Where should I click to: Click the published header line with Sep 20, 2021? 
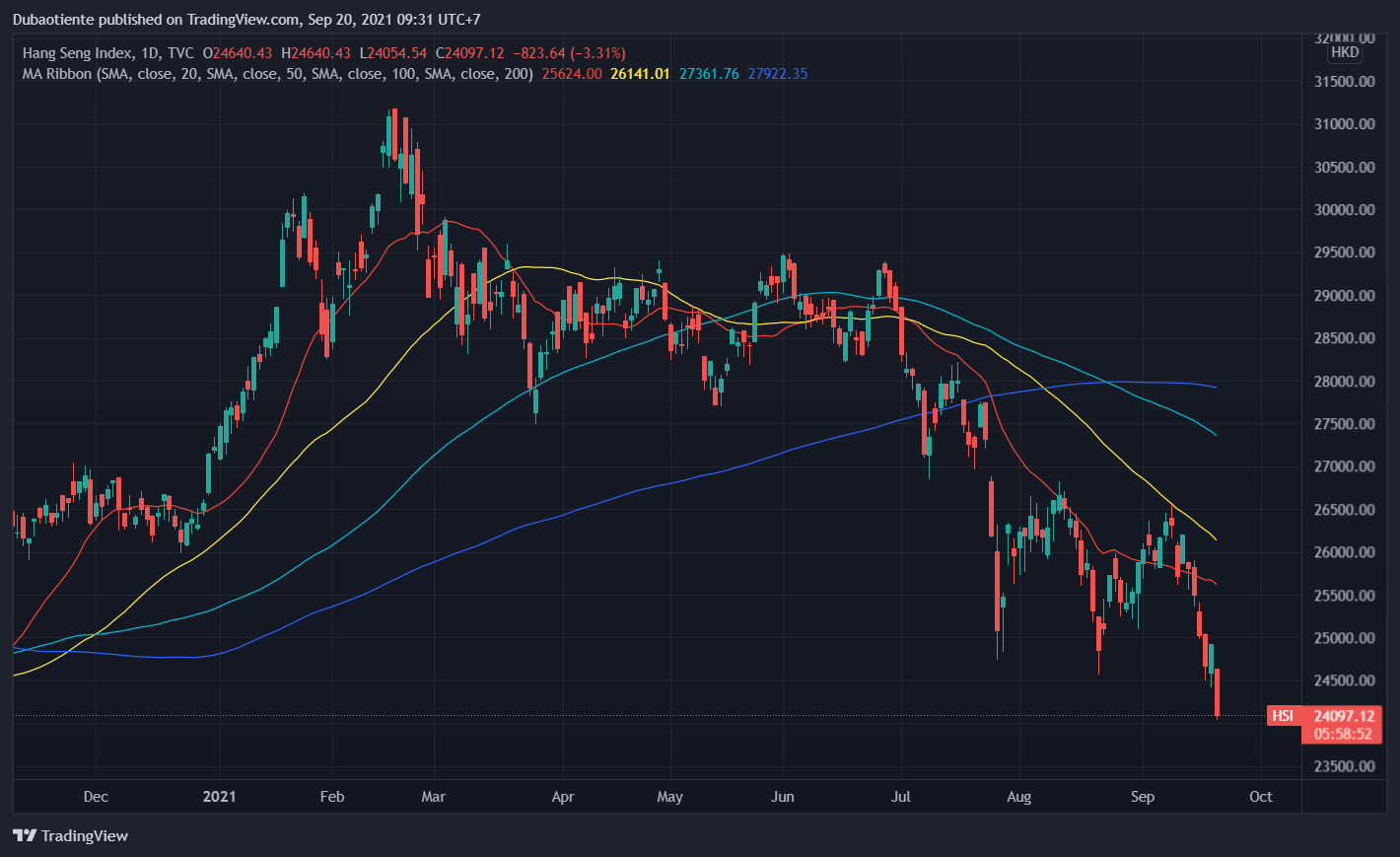pyautogui.click(x=246, y=19)
